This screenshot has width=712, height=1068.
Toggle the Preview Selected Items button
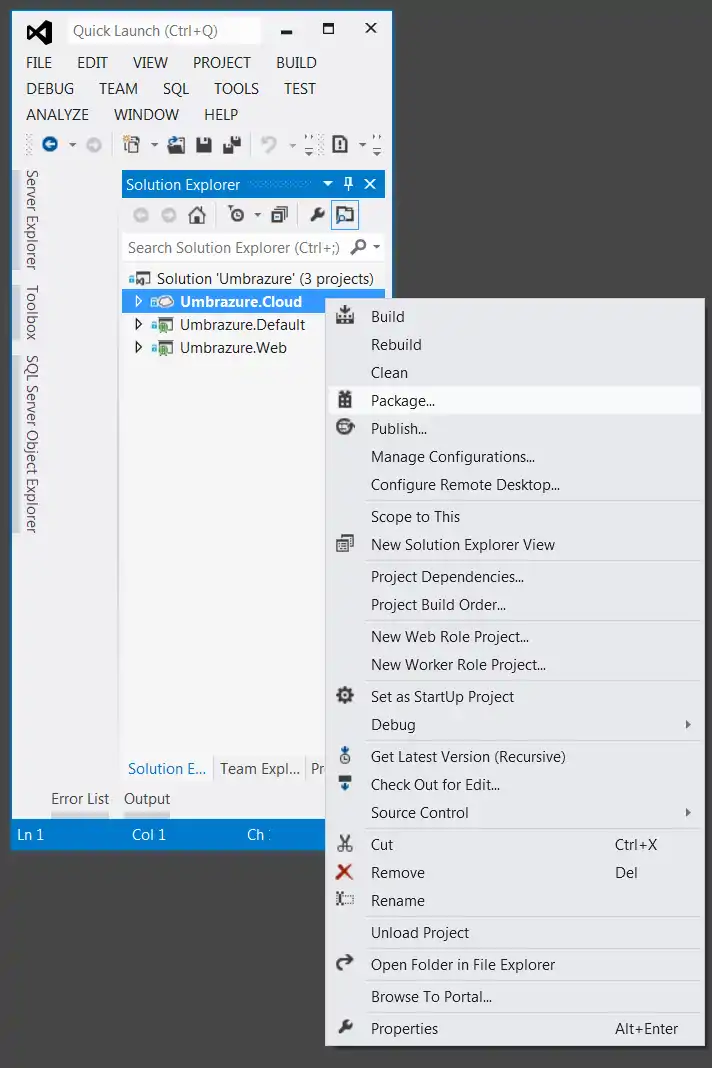coord(345,215)
